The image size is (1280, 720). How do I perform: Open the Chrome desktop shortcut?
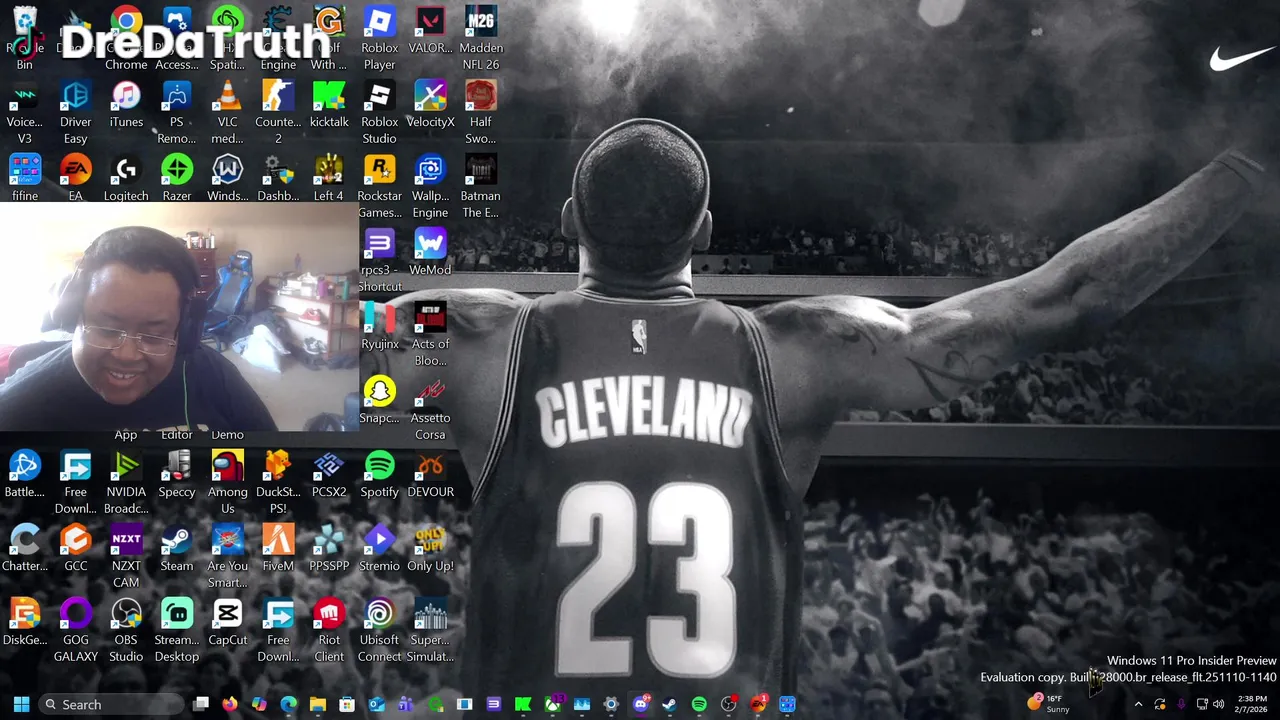pyautogui.click(x=126, y=38)
